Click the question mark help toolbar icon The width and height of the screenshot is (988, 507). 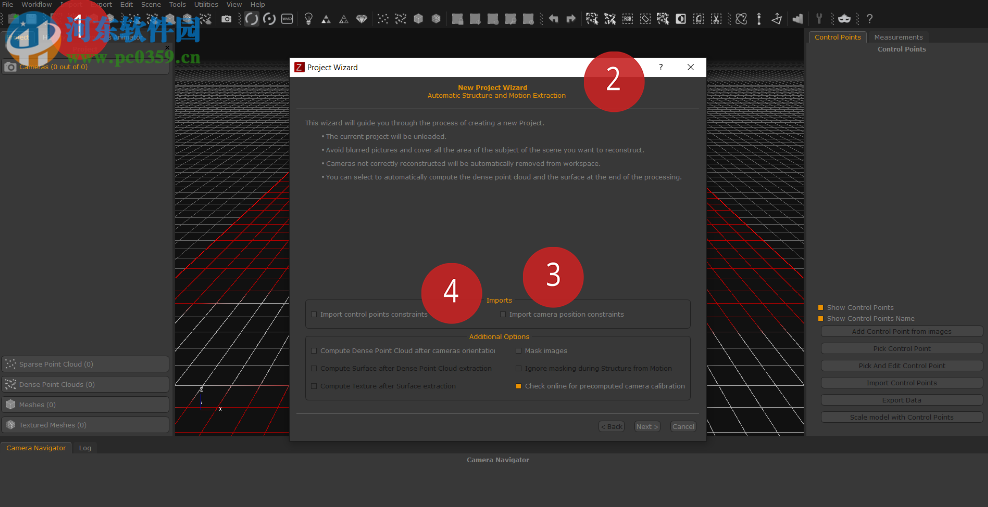[x=869, y=19]
